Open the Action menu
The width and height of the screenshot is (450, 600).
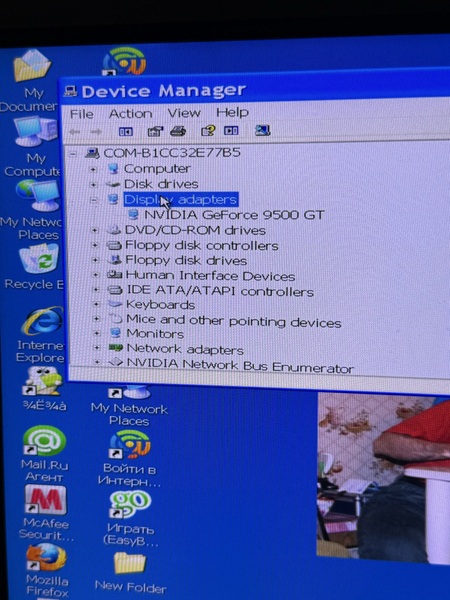130,114
